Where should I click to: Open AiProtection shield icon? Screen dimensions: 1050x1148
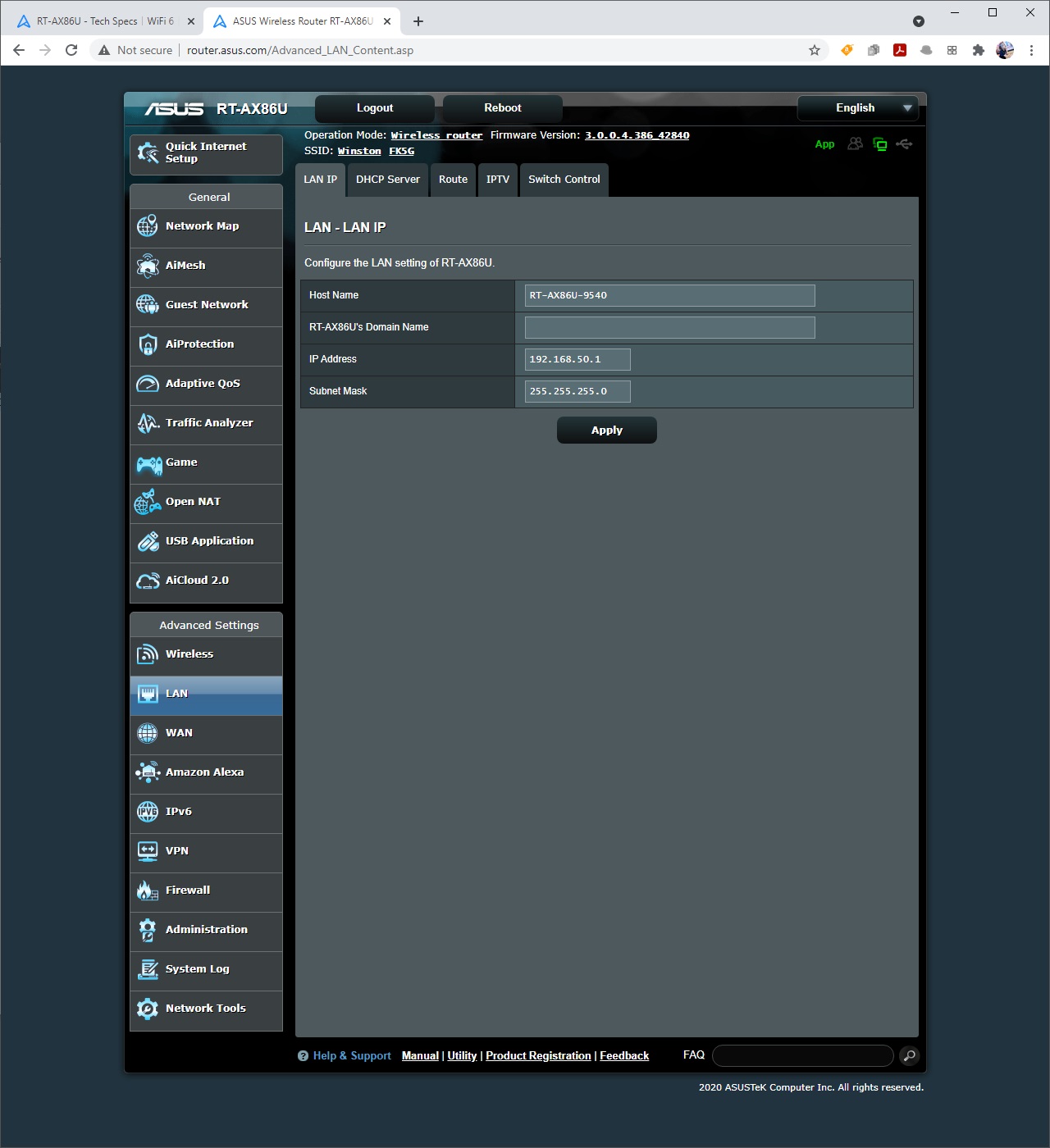(x=148, y=344)
